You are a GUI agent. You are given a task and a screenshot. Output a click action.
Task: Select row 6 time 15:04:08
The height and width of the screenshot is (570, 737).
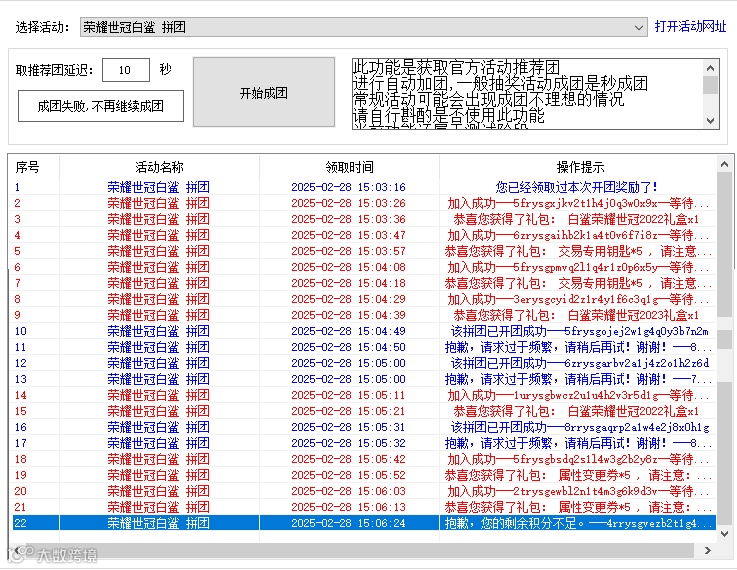pos(348,267)
